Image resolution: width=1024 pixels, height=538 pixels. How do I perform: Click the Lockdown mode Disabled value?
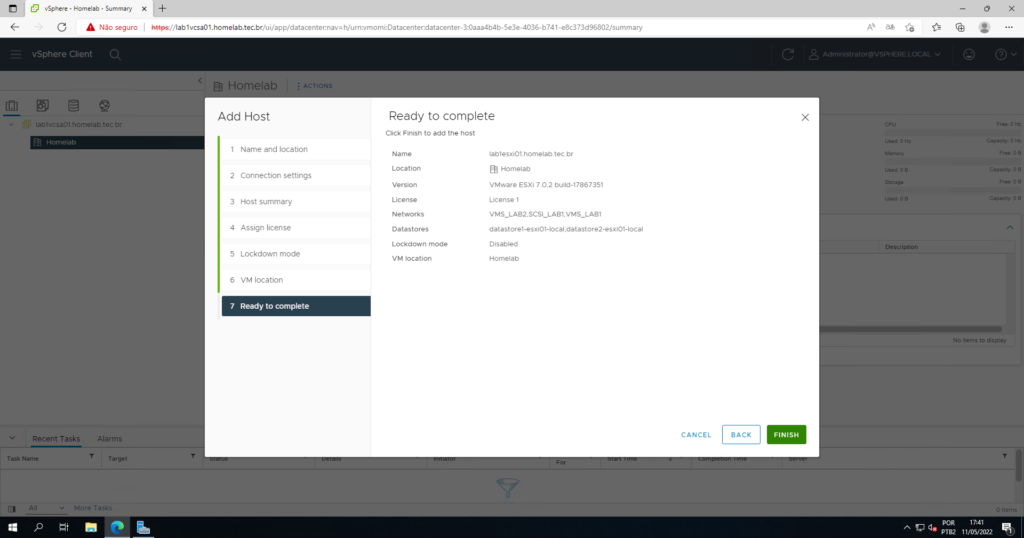click(x=504, y=244)
